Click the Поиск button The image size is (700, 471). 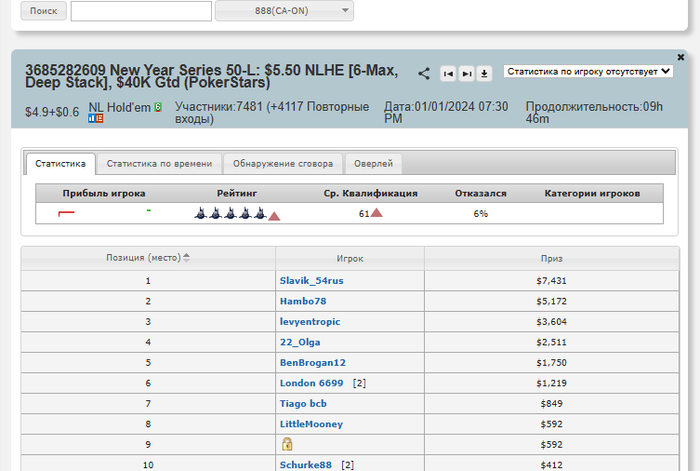click(43, 11)
